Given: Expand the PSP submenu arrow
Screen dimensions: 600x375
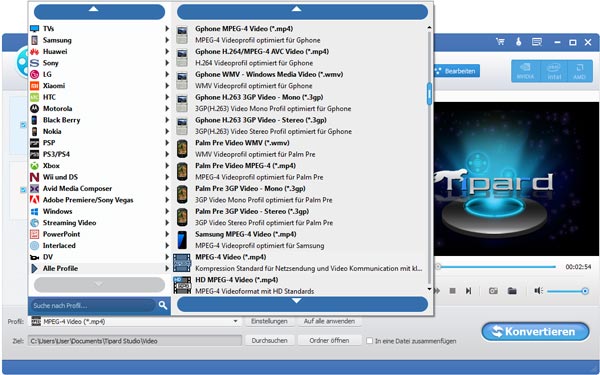Looking at the screenshot, I should pos(167,143).
